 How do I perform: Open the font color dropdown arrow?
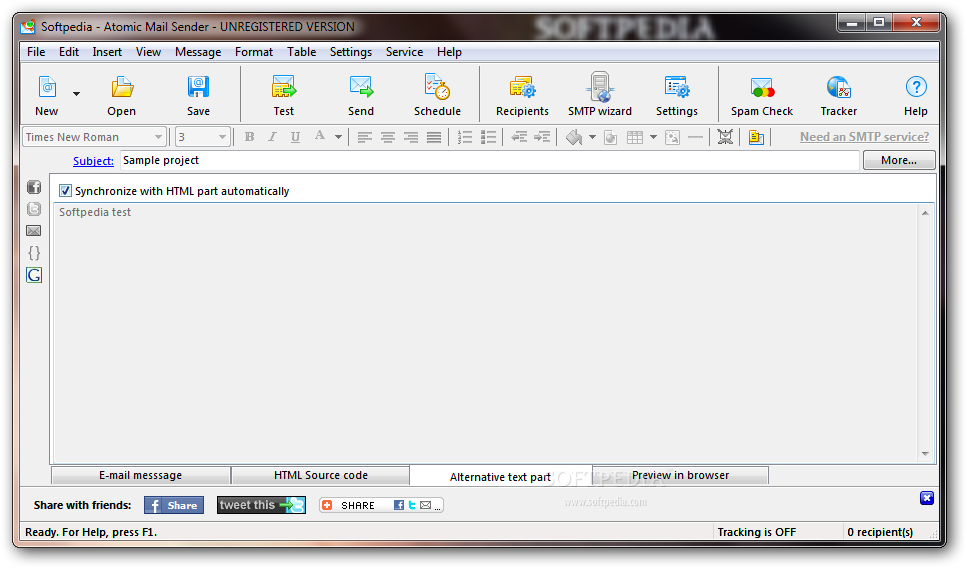[338, 137]
